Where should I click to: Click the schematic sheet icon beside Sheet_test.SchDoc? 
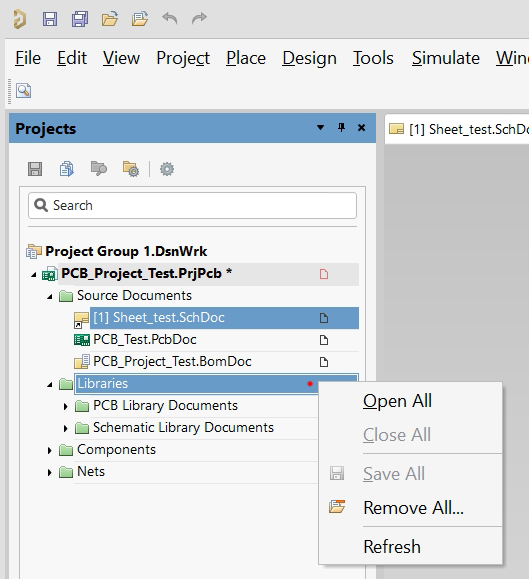81,319
